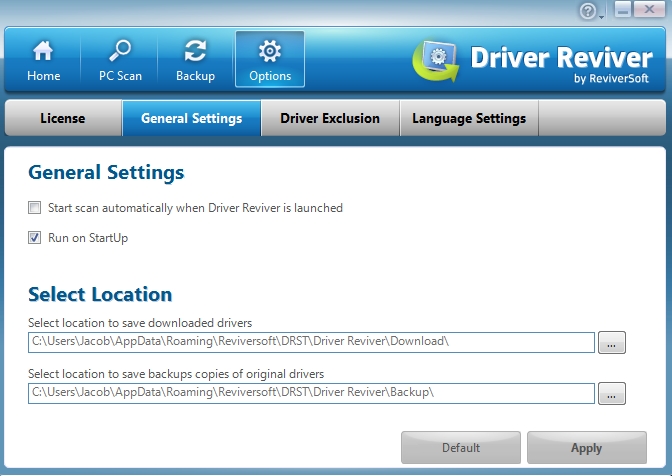Click the backup location path field
This screenshot has height=476, width=672.
point(312,393)
